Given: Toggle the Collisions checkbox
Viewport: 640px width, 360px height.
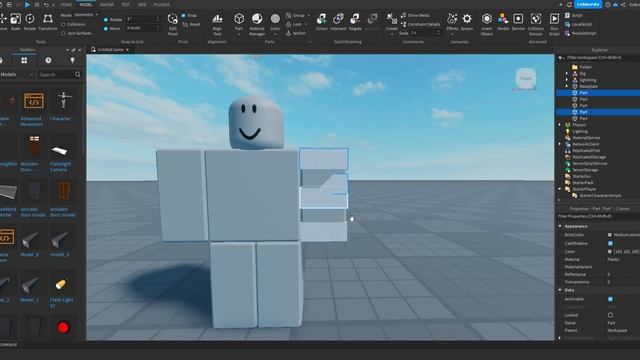Looking at the screenshot, I should [63, 24].
